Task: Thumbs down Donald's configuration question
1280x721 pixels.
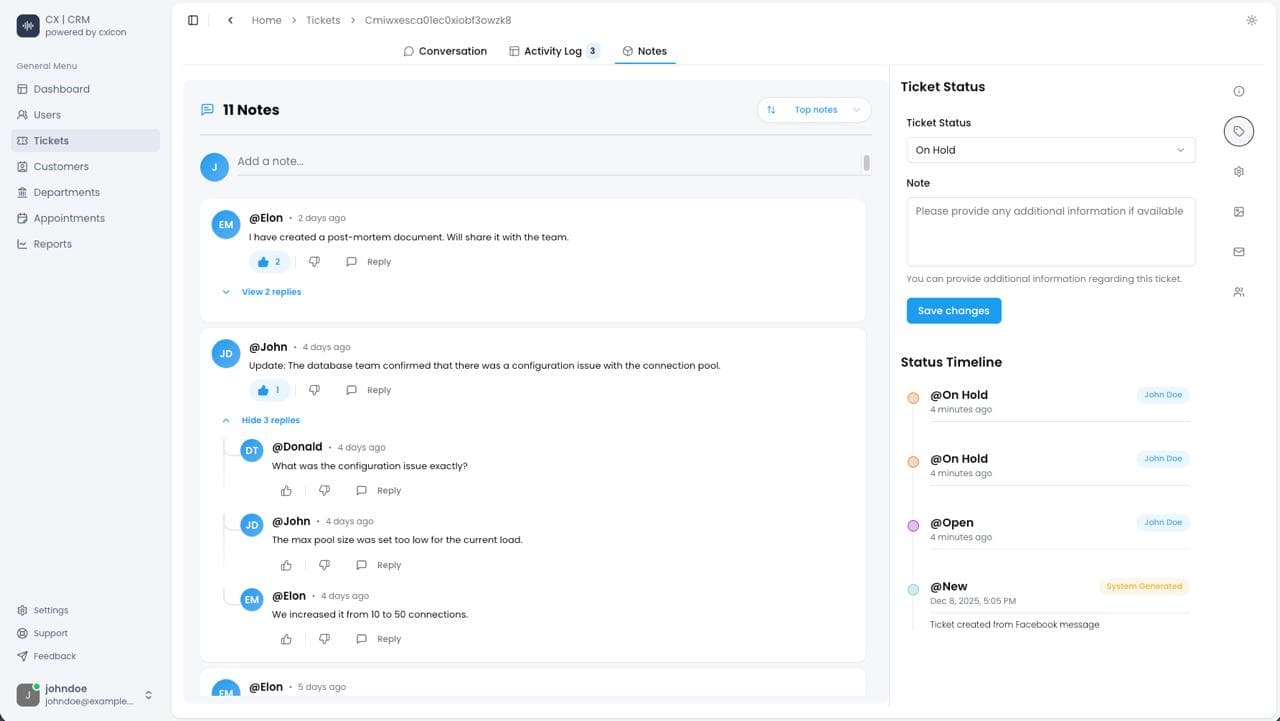Action: point(324,491)
